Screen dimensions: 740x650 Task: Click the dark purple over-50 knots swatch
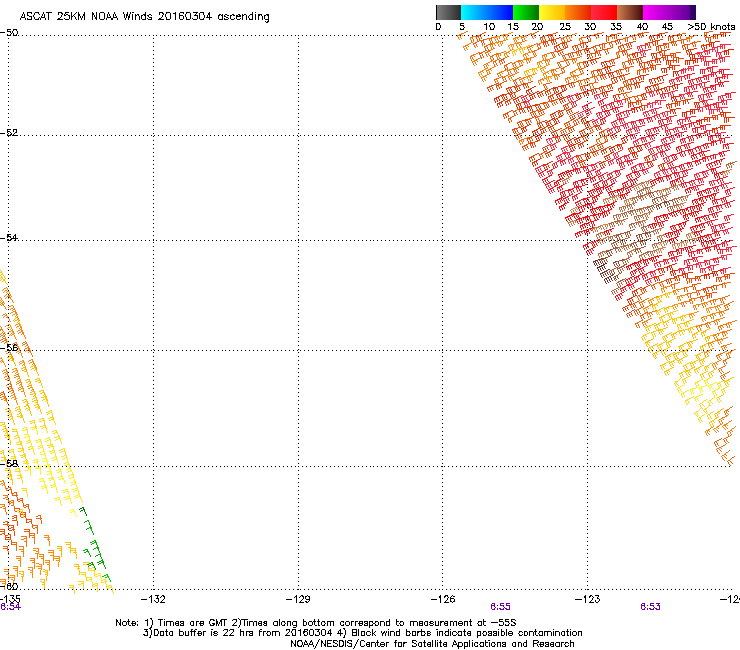(x=692, y=12)
